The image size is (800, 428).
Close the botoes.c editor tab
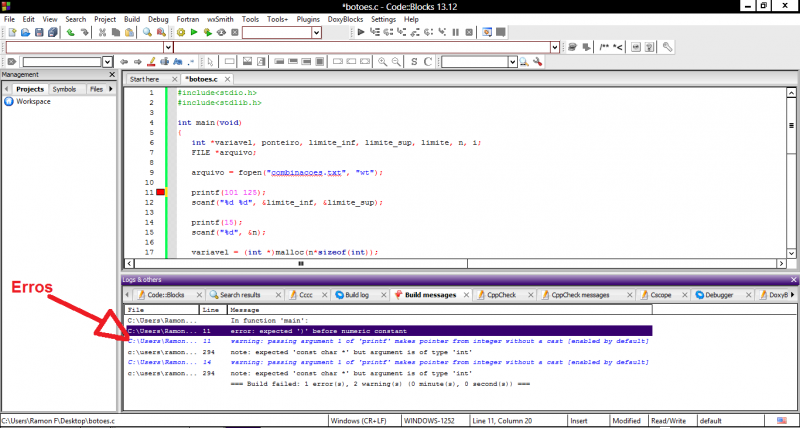click(227, 79)
